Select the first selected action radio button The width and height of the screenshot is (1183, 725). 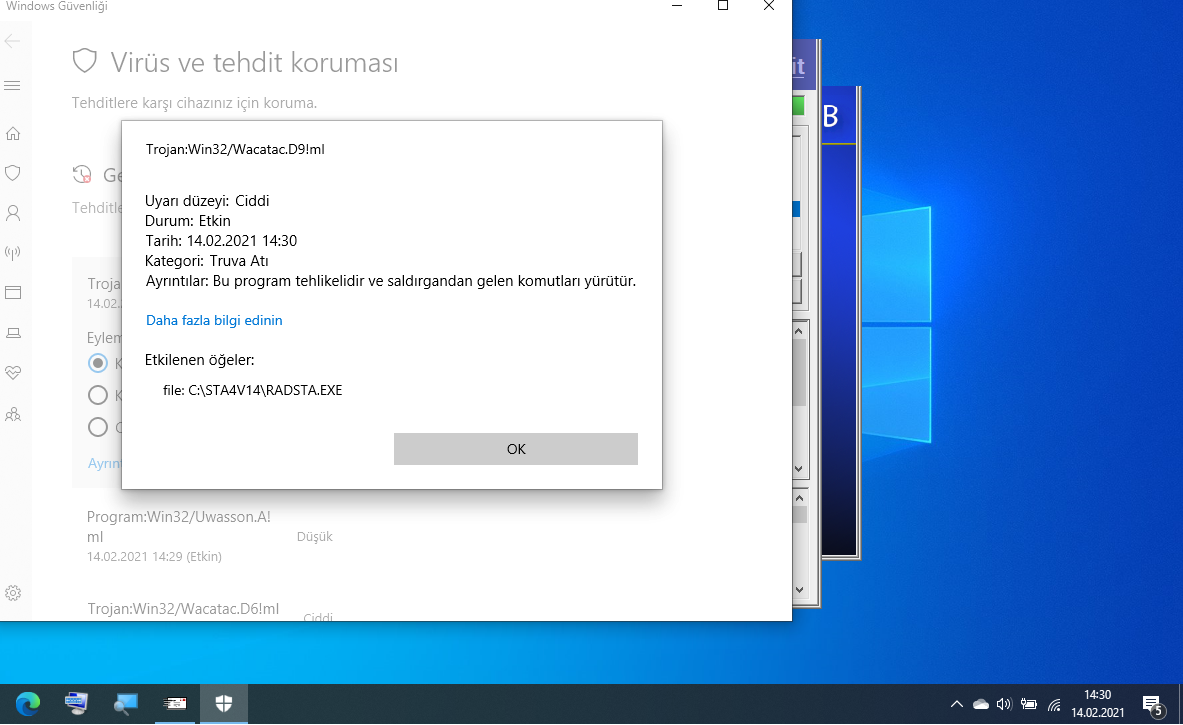point(98,363)
